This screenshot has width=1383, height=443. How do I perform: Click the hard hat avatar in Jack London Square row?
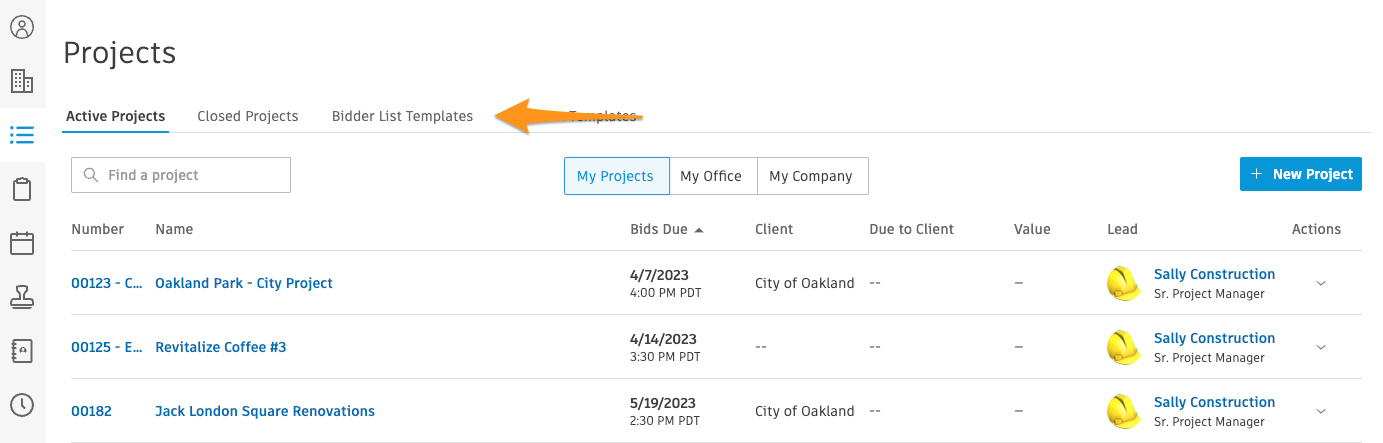[1124, 411]
